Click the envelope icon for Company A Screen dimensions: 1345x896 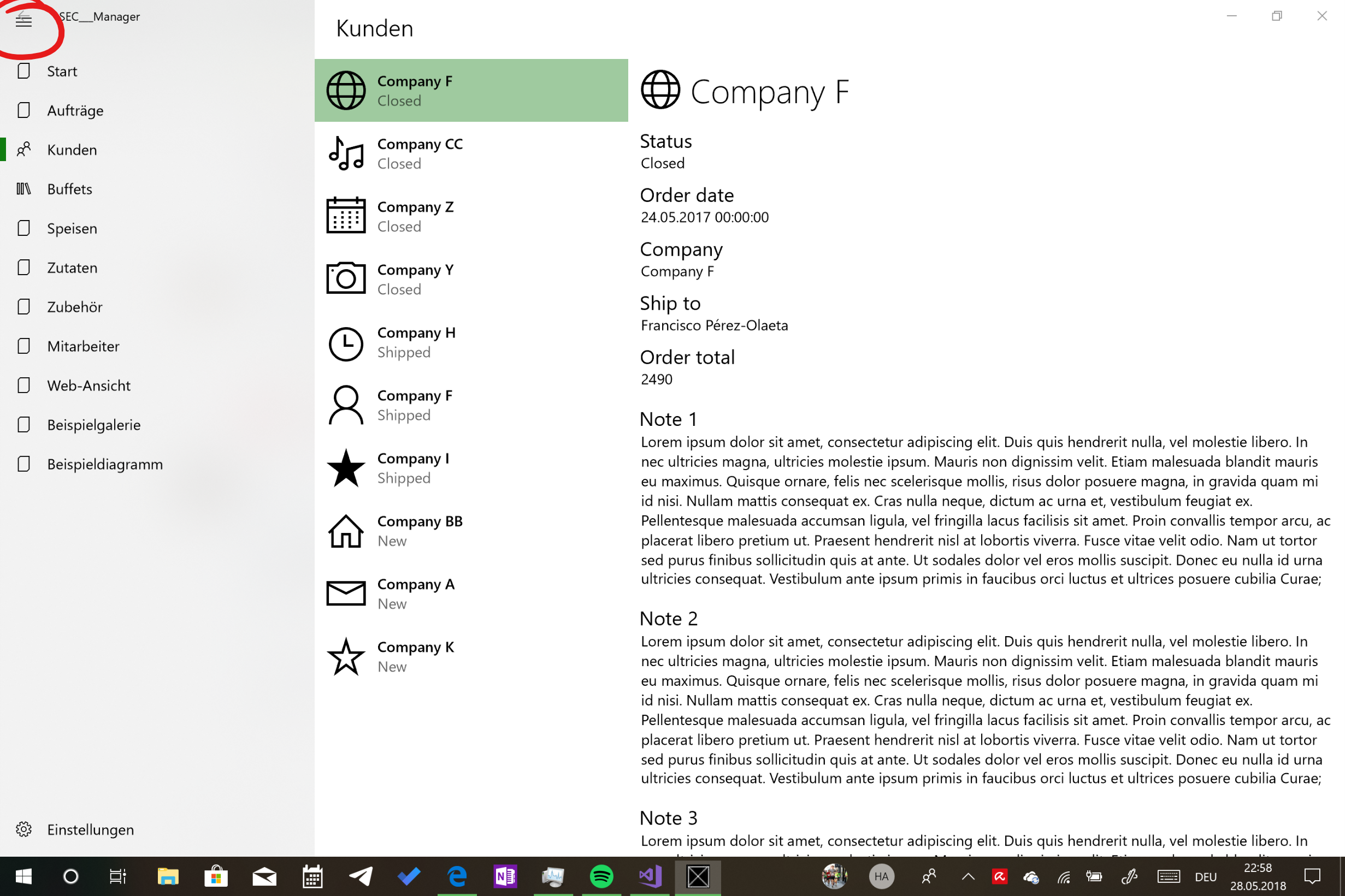coord(345,593)
